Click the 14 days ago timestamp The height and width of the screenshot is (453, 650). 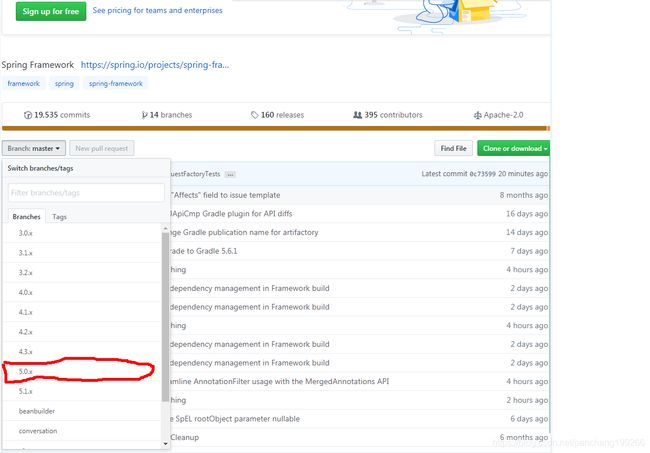pyautogui.click(x=527, y=232)
